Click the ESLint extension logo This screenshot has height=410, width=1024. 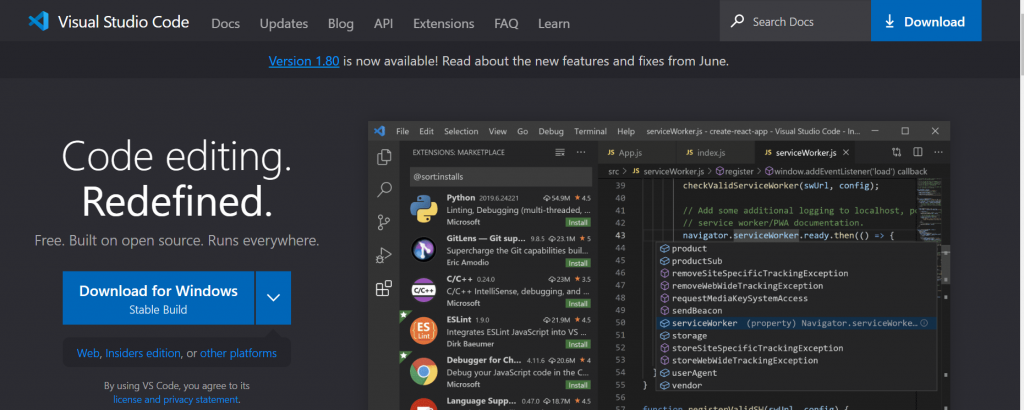[x=423, y=330]
